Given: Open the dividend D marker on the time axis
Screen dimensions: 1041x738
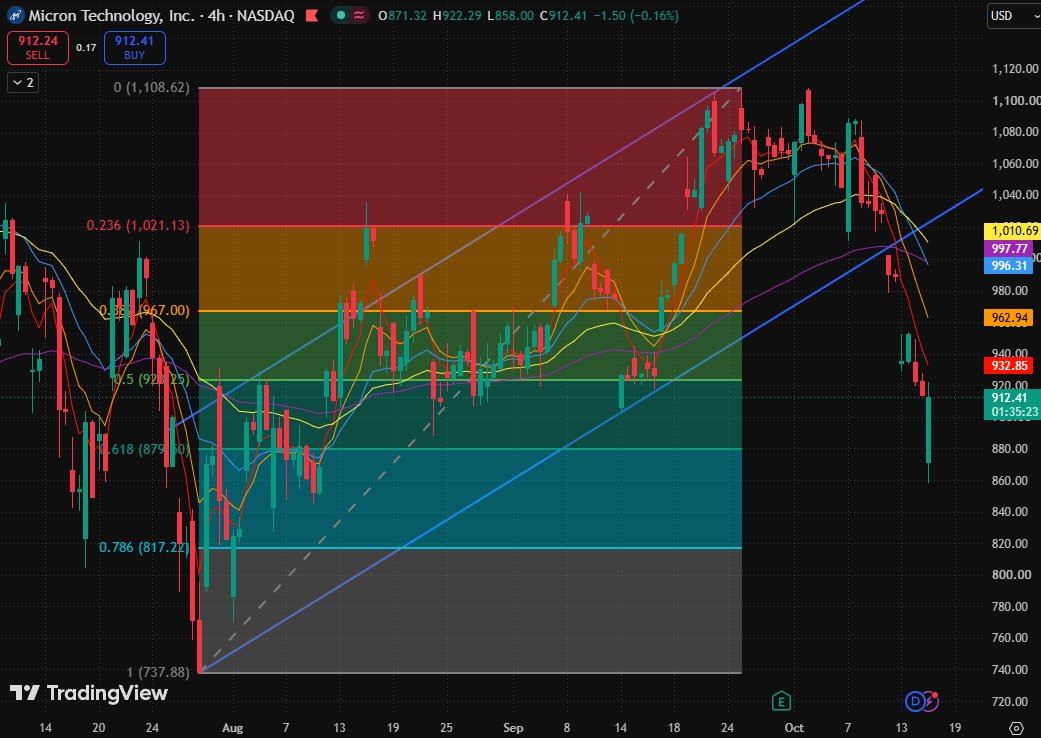Looking at the screenshot, I should (x=916, y=701).
